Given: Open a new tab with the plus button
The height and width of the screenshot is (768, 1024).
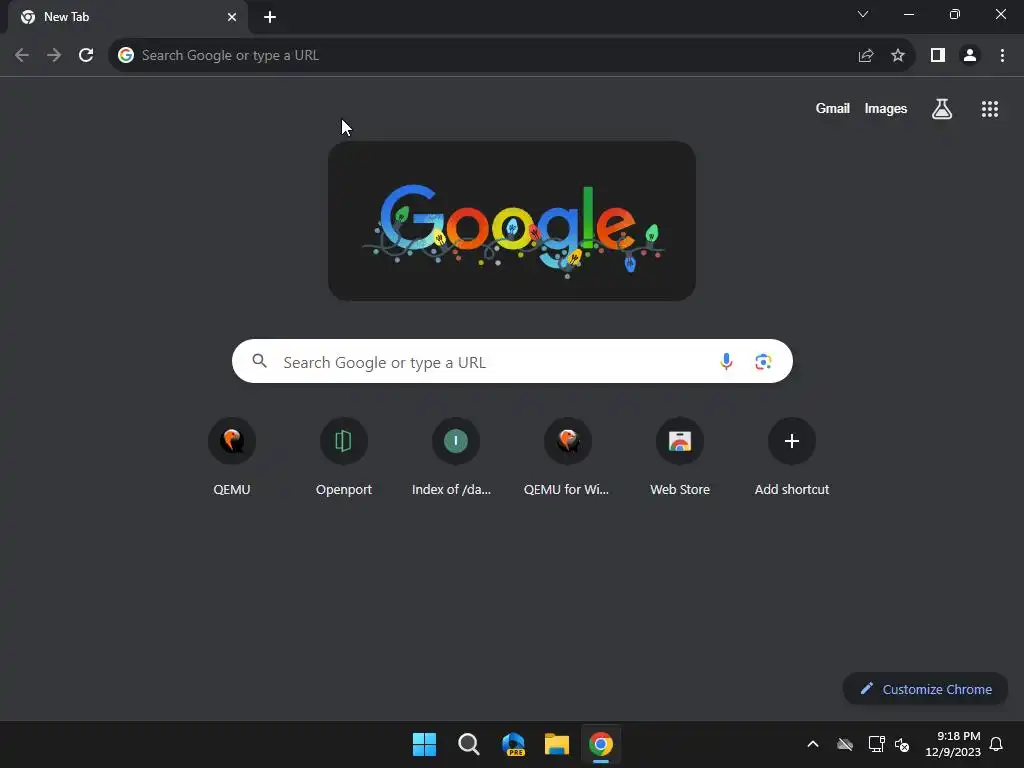Looking at the screenshot, I should (x=270, y=17).
